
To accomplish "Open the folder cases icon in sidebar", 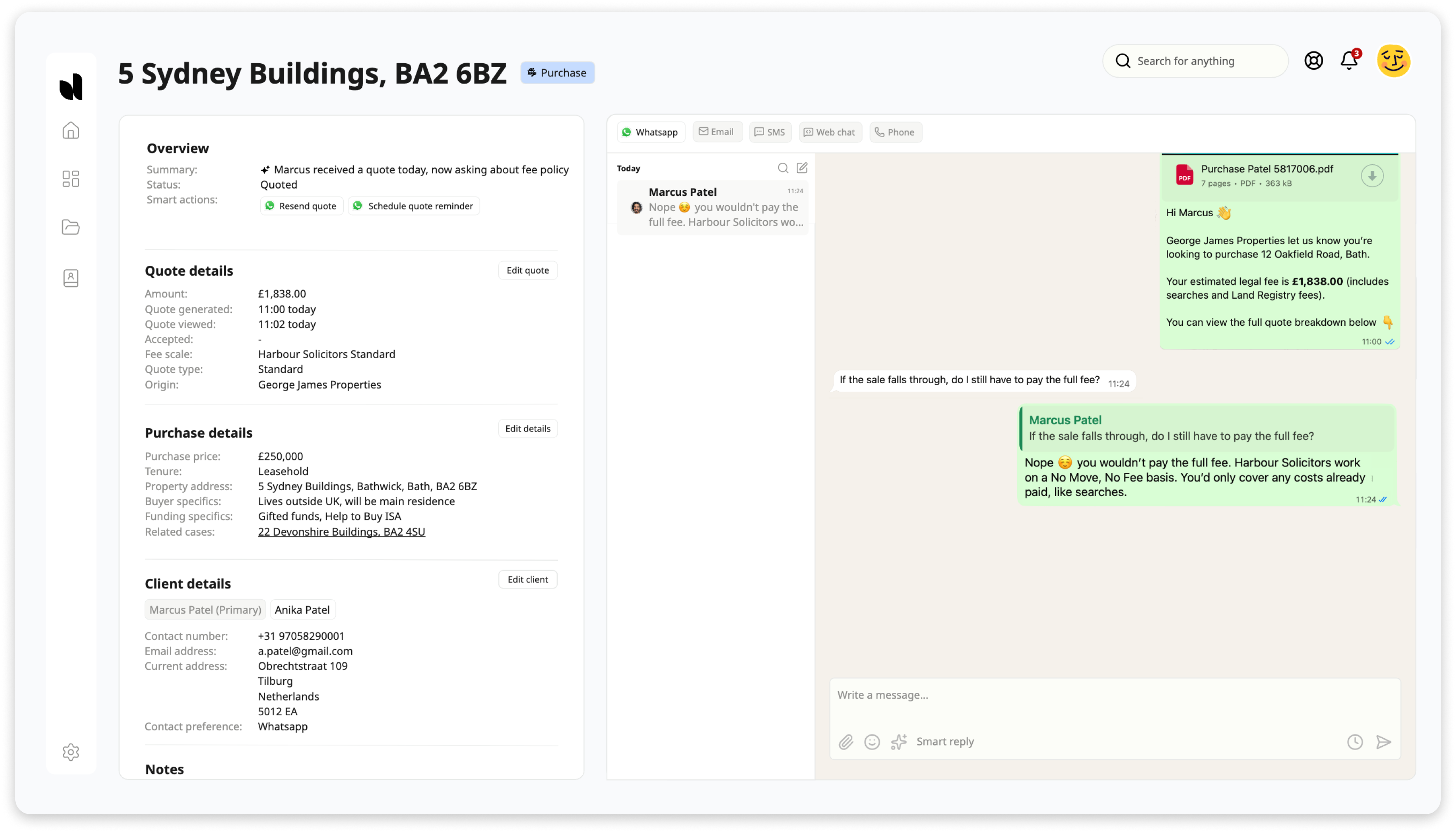I will point(71,227).
